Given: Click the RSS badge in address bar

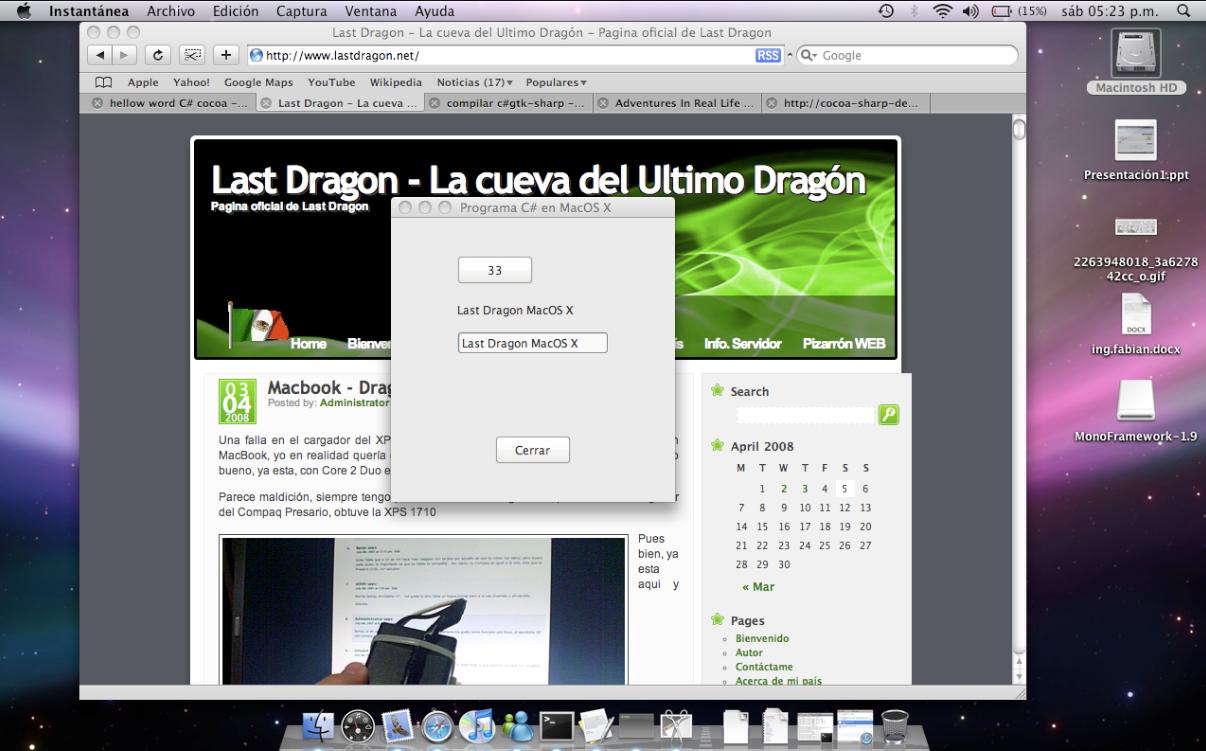Looking at the screenshot, I should click(x=768, y=56).
